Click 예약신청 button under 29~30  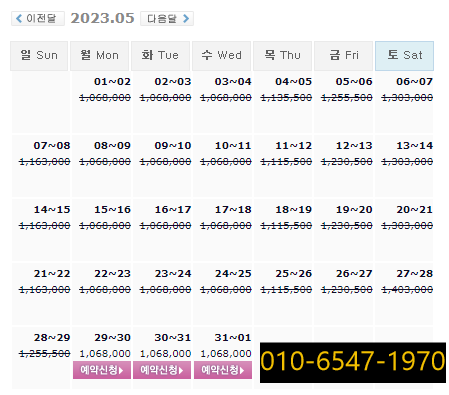(102, 370)
